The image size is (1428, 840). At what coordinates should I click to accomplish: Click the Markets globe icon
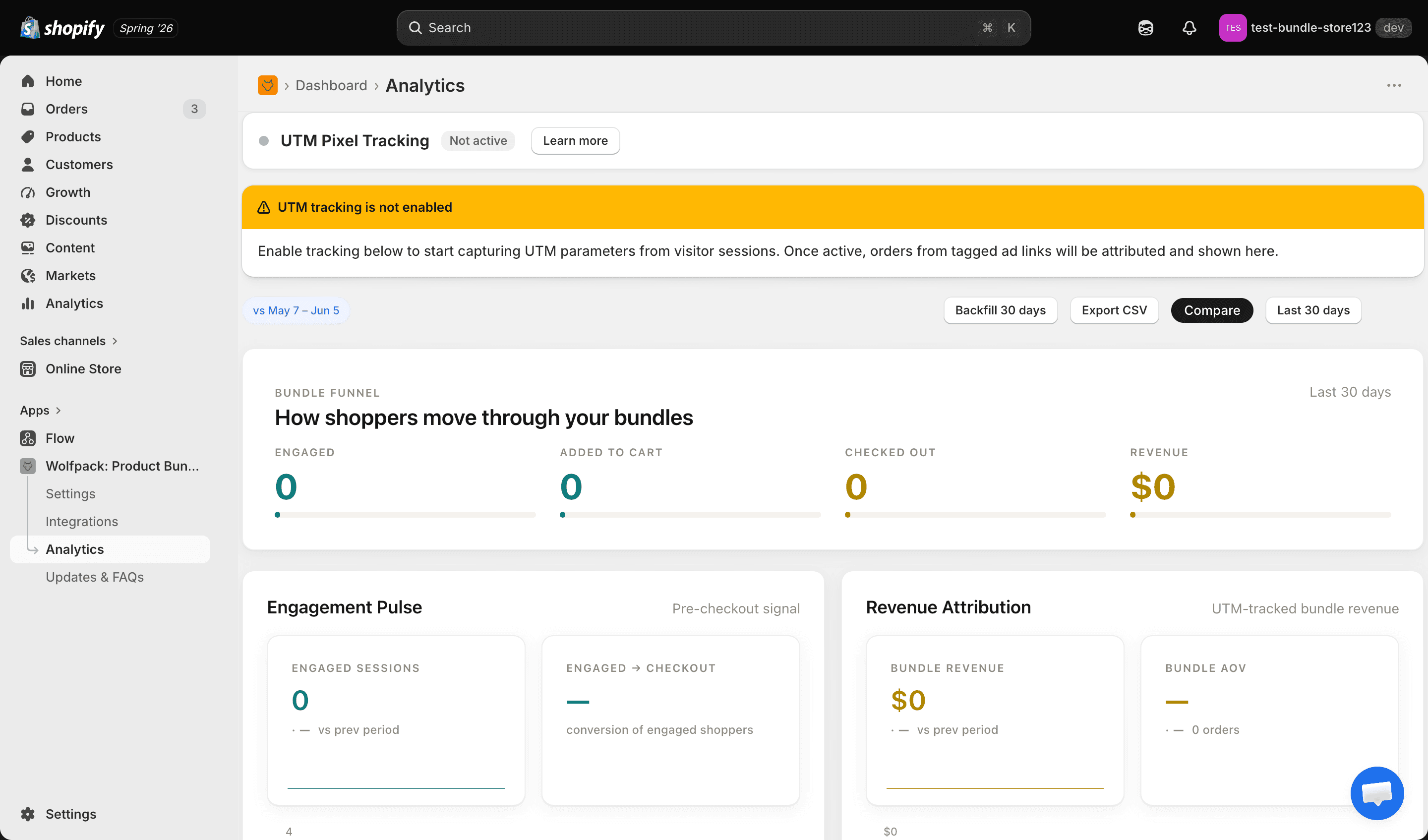28,276
